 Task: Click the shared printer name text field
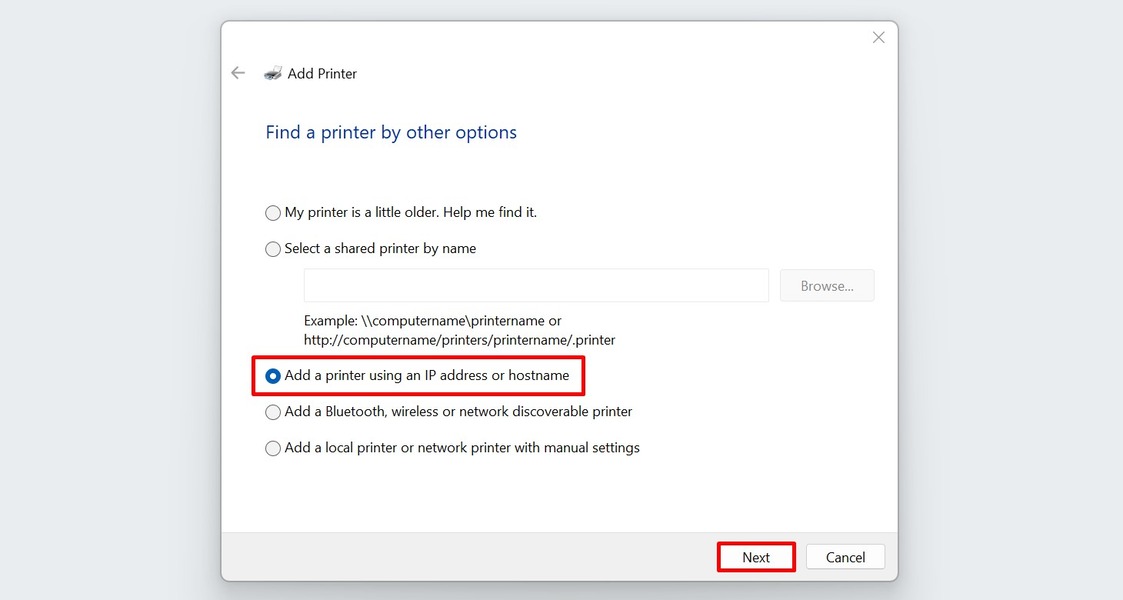[x=536, y=285]
